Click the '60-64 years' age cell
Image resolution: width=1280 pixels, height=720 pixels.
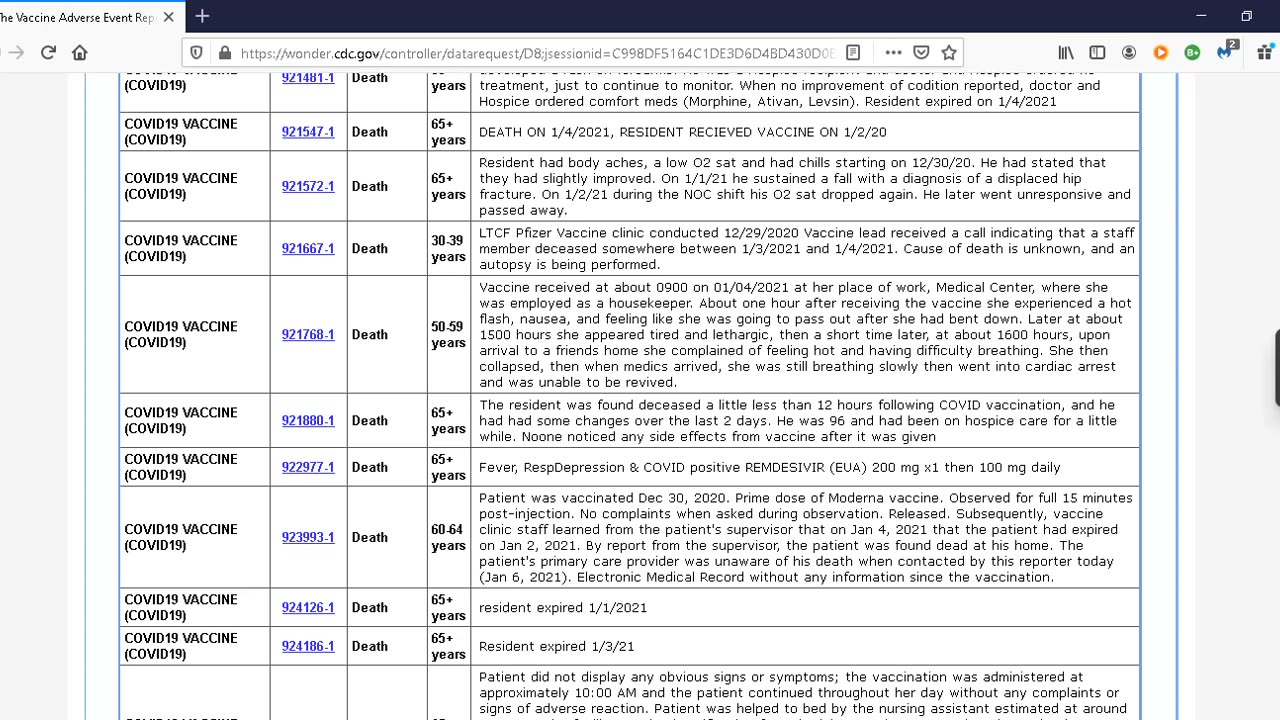449,537
